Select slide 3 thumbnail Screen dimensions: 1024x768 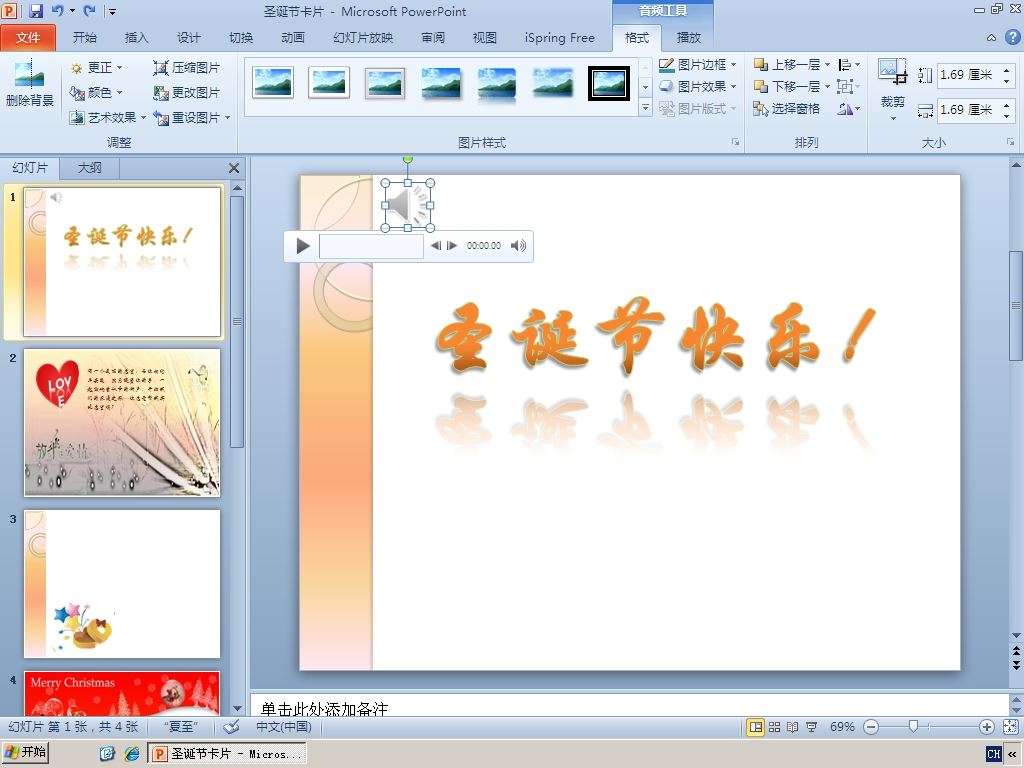pos(122,584)
